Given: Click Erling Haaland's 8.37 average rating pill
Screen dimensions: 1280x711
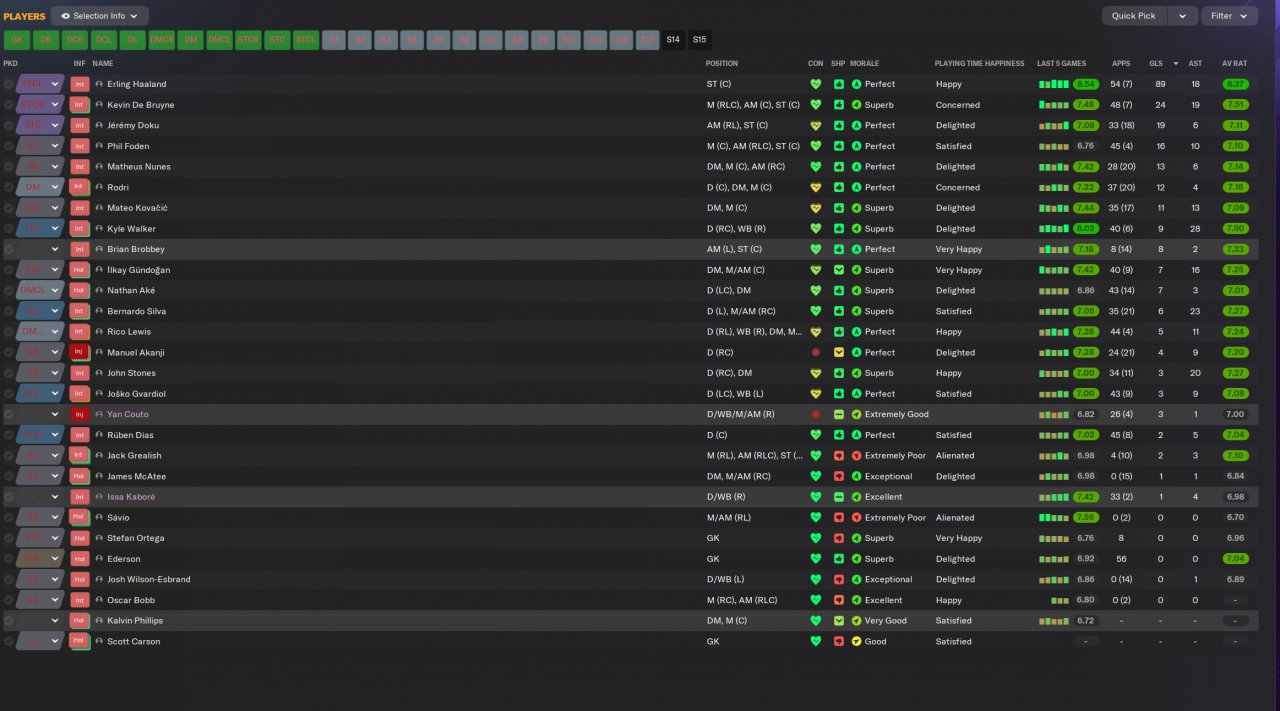Looking at the screenshot, I should click(x=1235, y=84).
